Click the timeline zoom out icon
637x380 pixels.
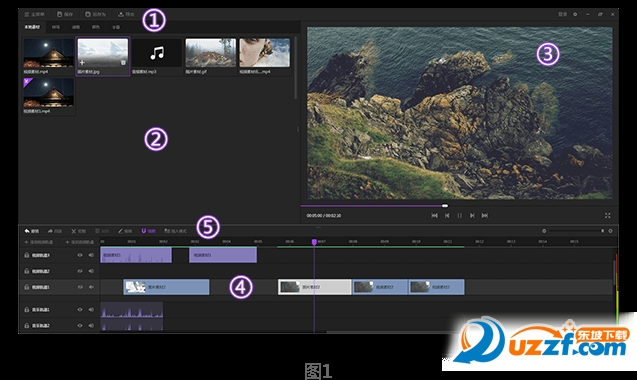pos(544,231)
